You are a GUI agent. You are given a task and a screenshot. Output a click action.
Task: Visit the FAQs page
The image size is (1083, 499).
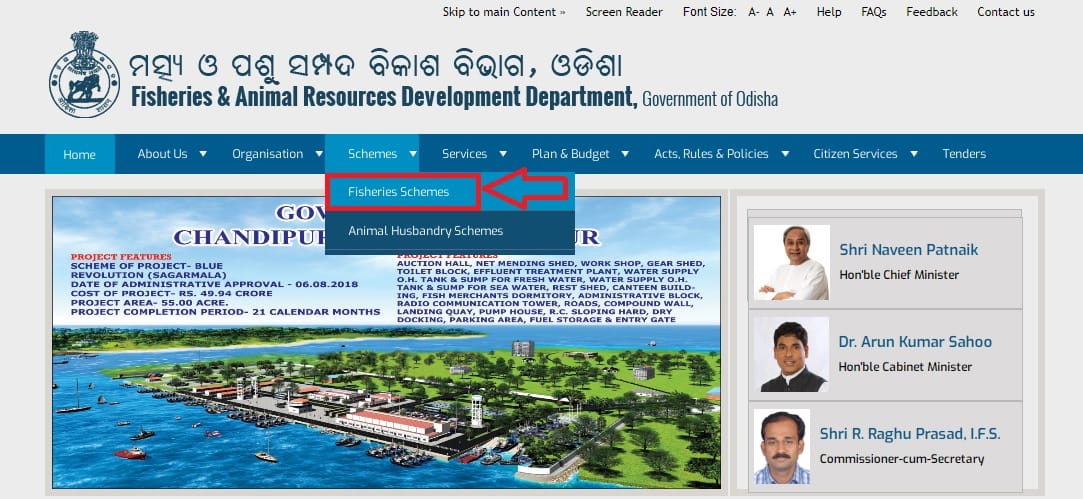click(x=873, y=12)
